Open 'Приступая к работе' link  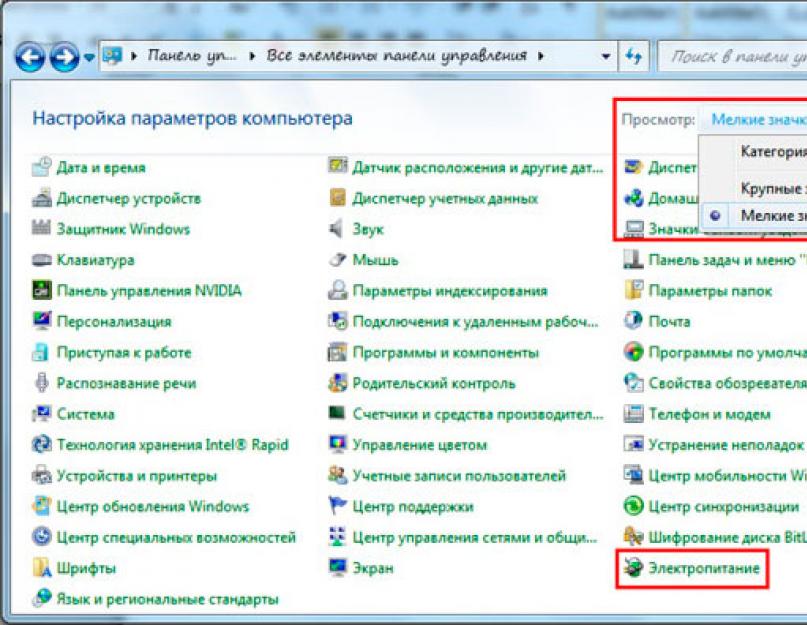pyautogui.click(x=124, y=353)
